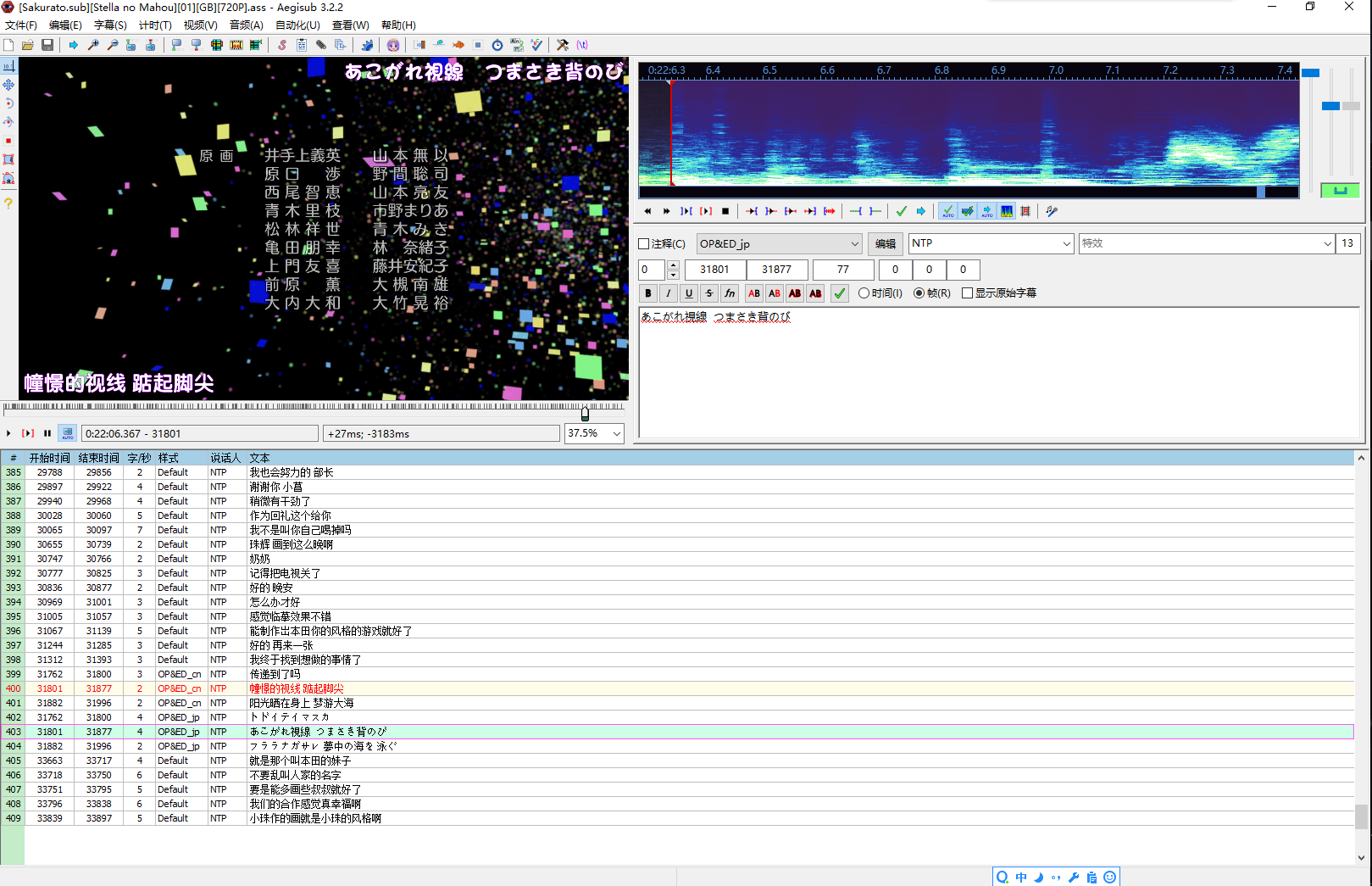Set the outline color (third AB button)

[795, 293]
